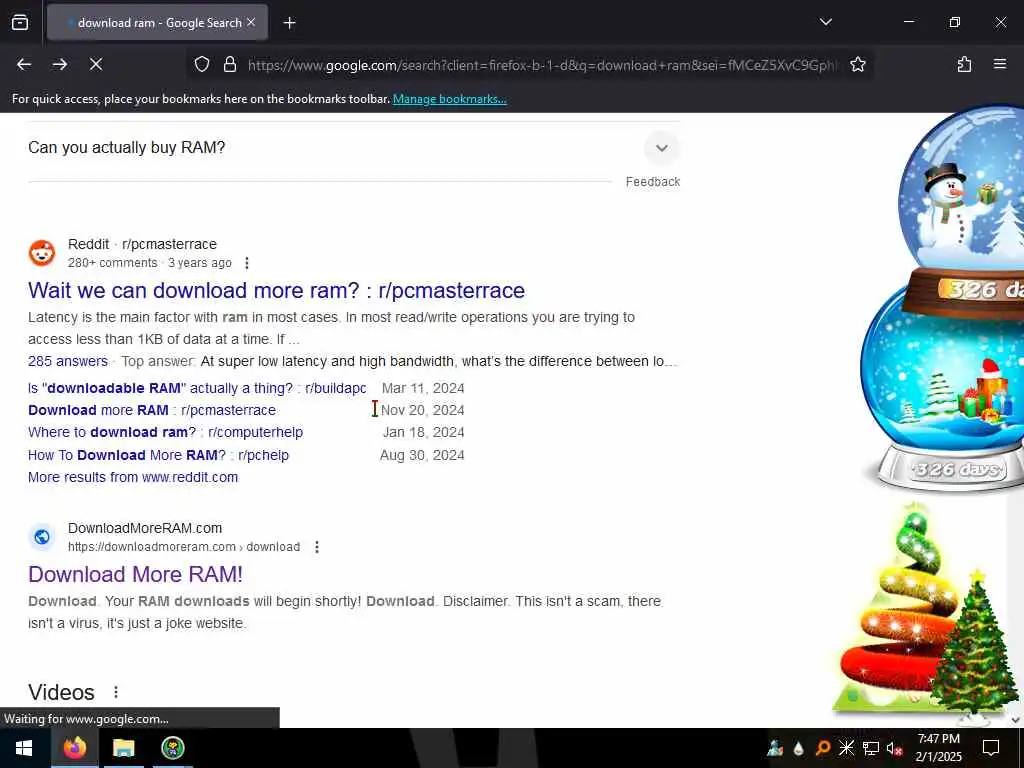This screenshot has height=768, width=1024.
Task: Select the 'download ram - Google Search' tab
Action: coord(157,23)
